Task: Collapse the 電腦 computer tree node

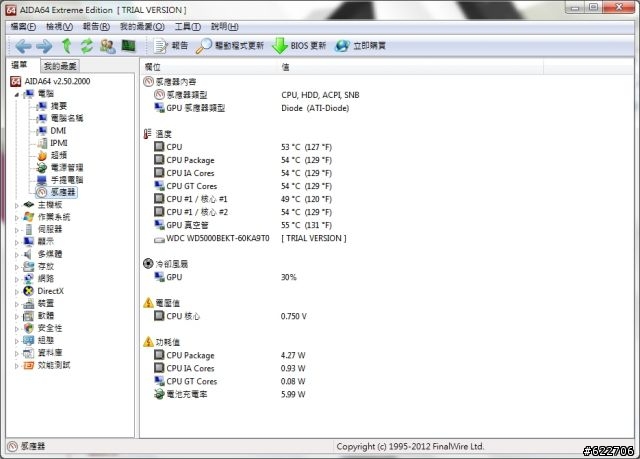Action: tap(16, 94)
